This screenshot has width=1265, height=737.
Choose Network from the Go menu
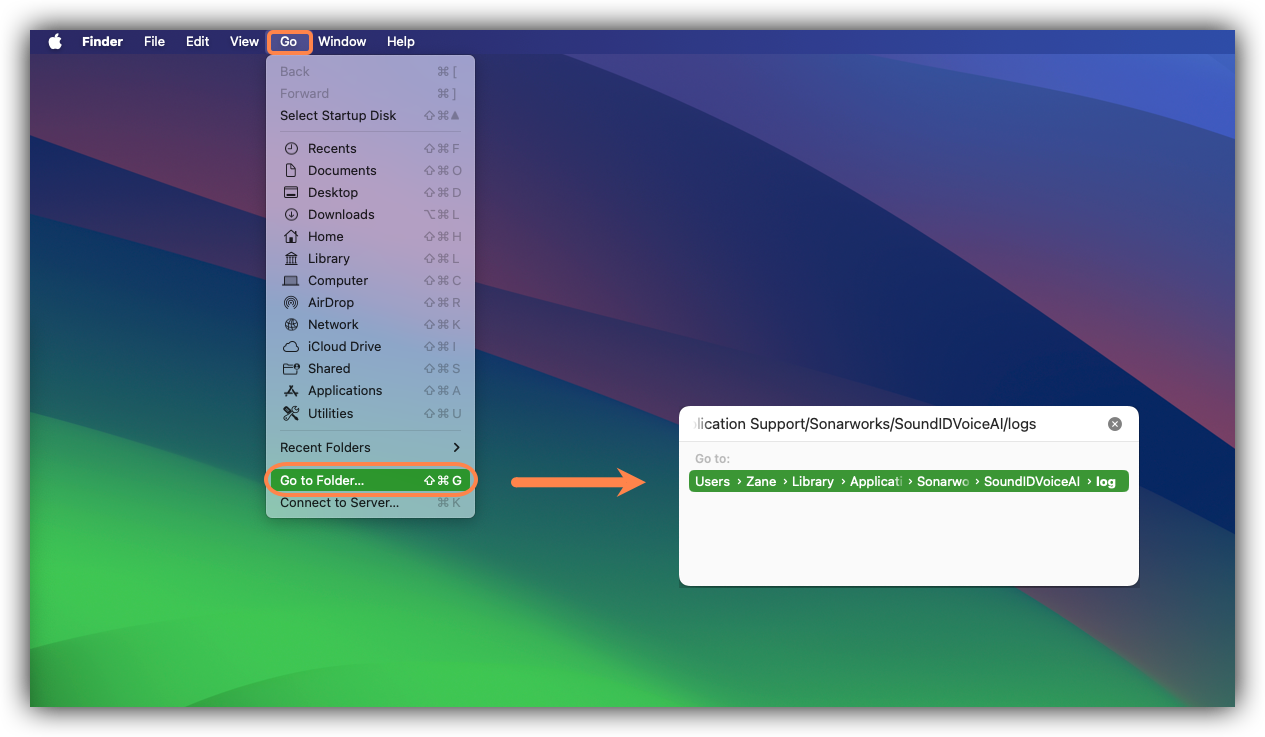370,325
